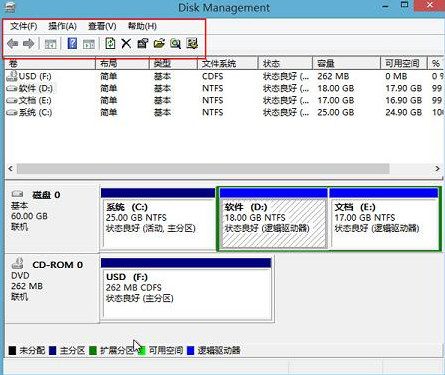Click the CDFS file system cell
The width and height of the screenshot is (445, 375).
coord(212,76)
